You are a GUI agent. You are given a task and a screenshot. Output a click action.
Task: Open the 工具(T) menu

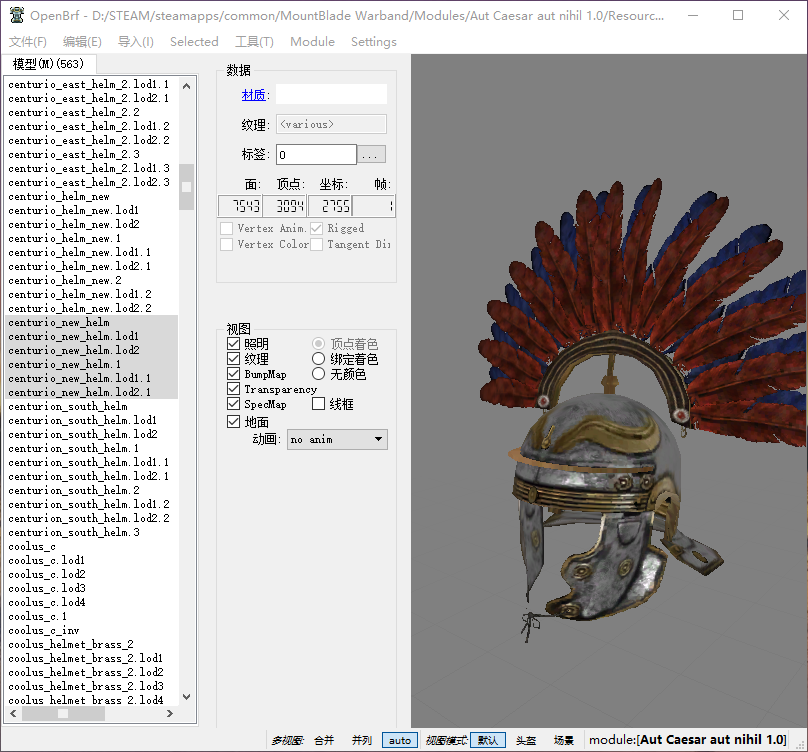pos(255,42)
